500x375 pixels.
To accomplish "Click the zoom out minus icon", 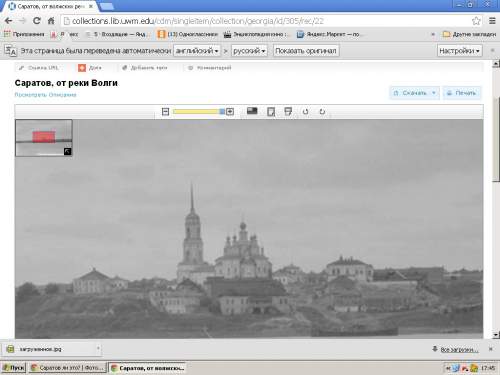I will 165,112.
